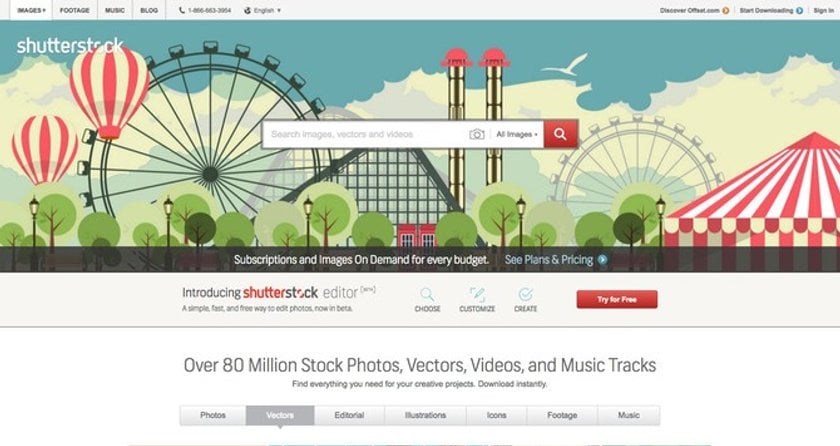Click the phone icon in top bar
Image resolution: width=840 pixels, height=446 pixels.
tap(182, 10)
